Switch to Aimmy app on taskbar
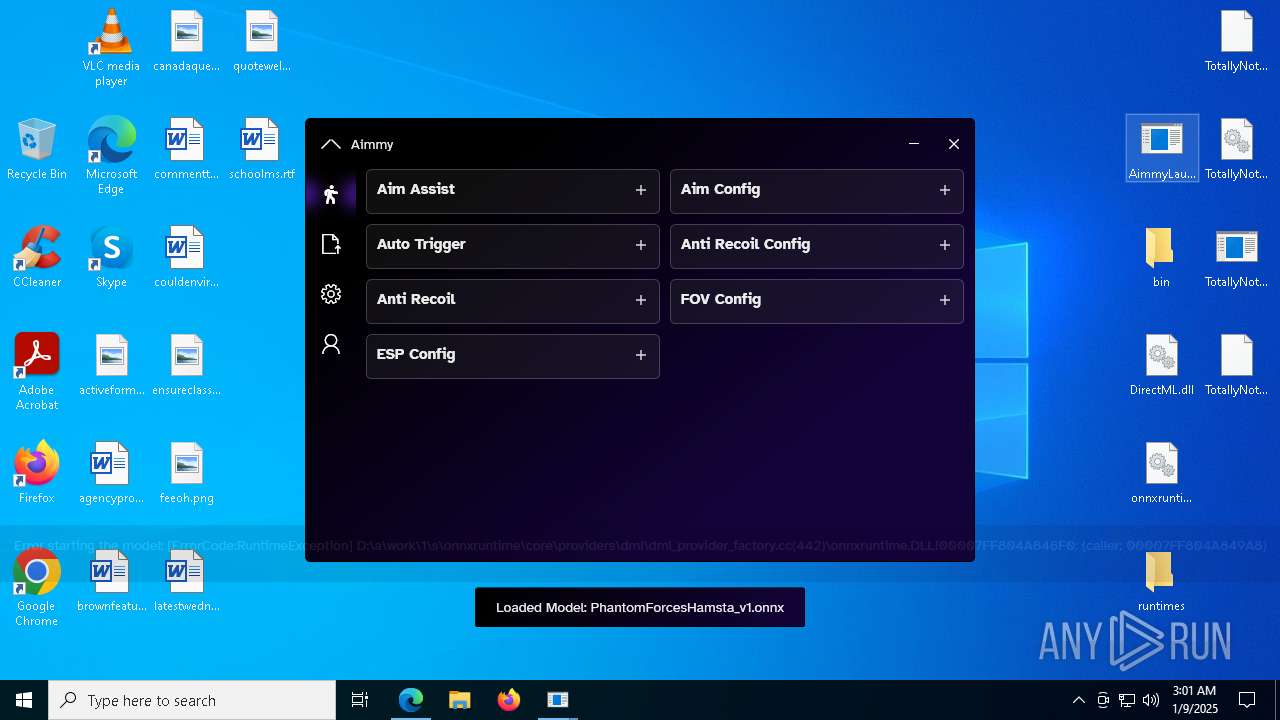Screen dimensions: 1280x720 558,700
